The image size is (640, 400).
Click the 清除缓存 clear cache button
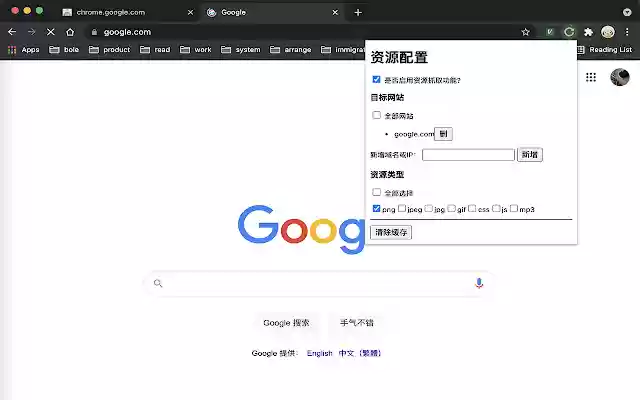(x=391, y=232)
